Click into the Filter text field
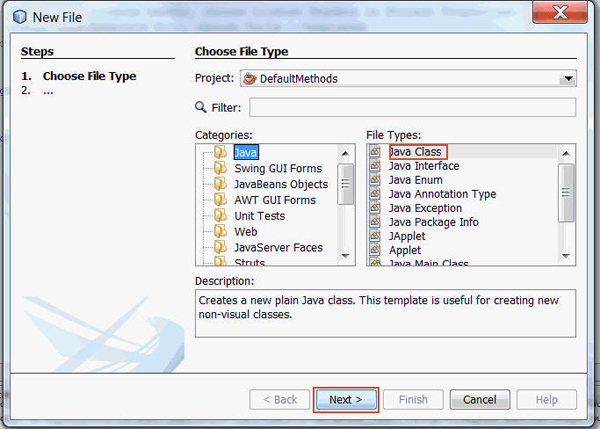This screenshot has height=429, width=600. pos(412,107)
